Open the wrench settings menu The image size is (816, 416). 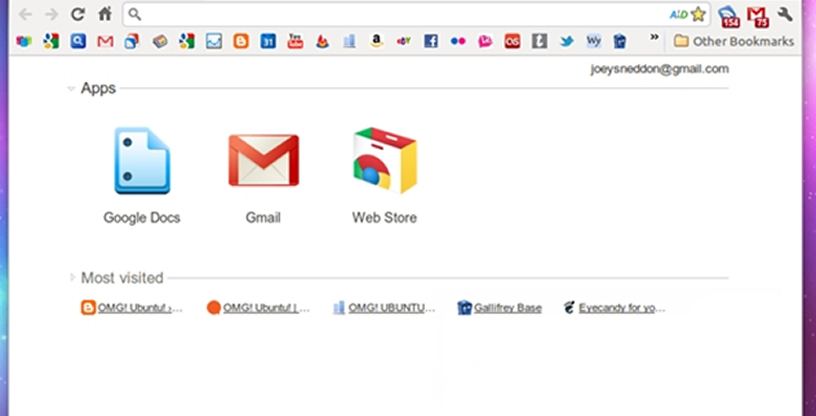tap(785, 14)
